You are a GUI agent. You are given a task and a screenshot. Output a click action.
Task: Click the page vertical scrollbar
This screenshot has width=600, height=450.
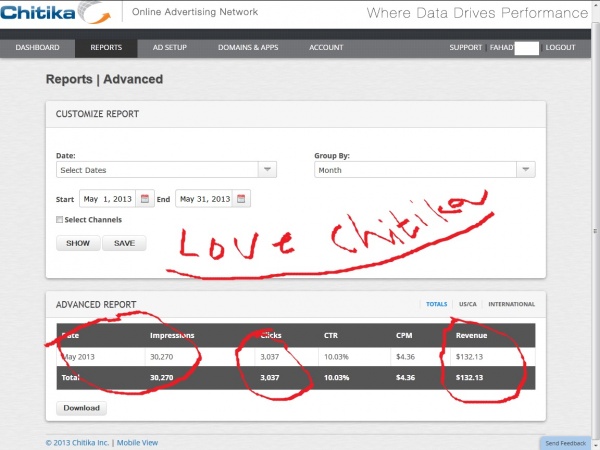[x=595, y=230]
